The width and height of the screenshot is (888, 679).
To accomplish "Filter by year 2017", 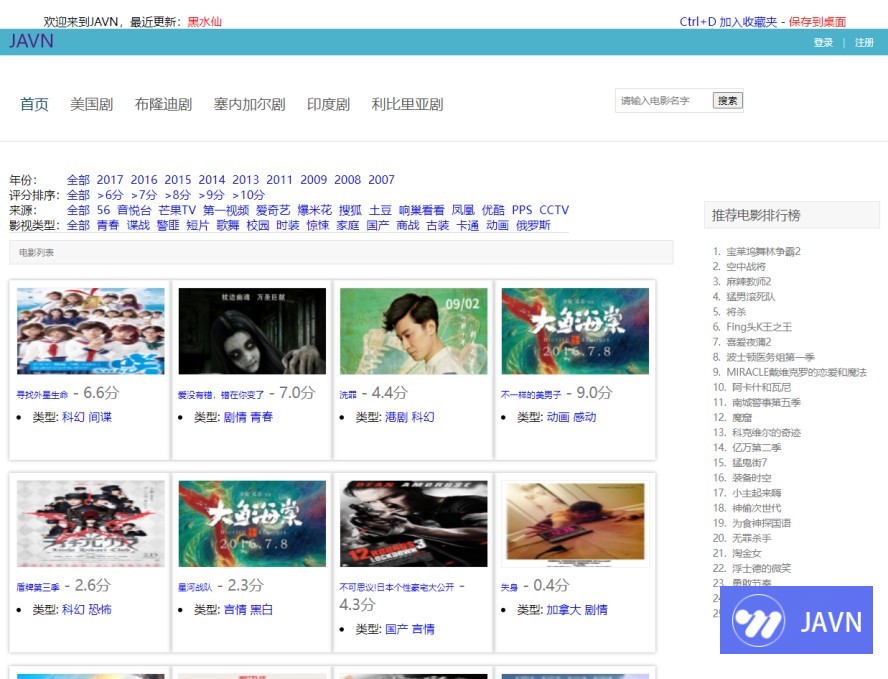I will point(110,180).
